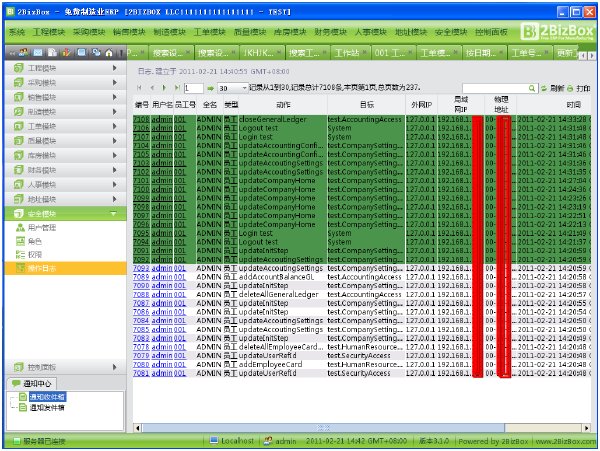Switch to the 001 工... tab
Image resolution: width=600 pixels, height=451 pixels.
click(x=393, y=53)
